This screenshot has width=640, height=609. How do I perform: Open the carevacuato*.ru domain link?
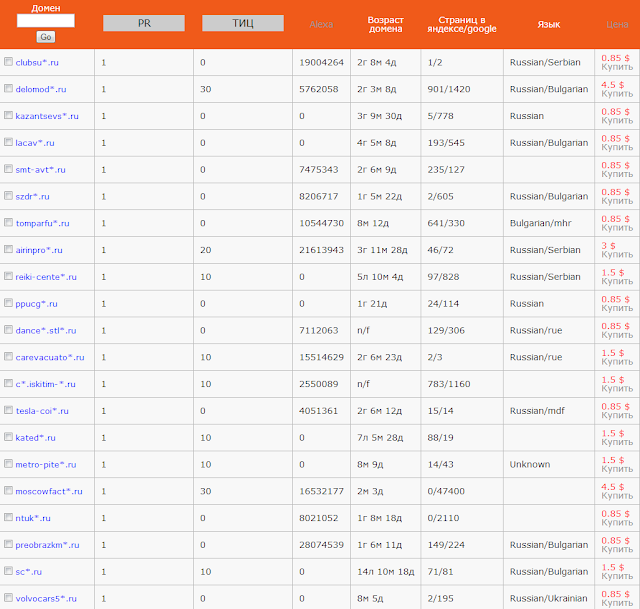(x=50, y=358)
